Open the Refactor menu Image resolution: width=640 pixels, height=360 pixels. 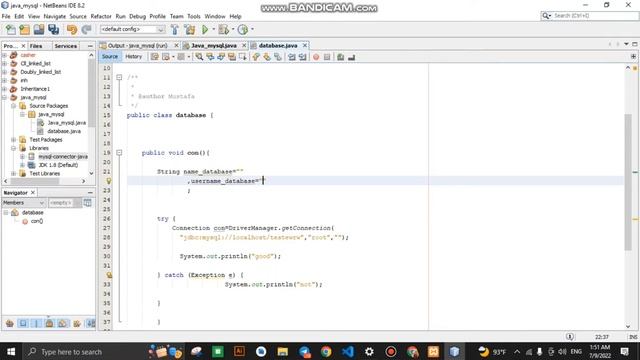click(x=101, y=16)
